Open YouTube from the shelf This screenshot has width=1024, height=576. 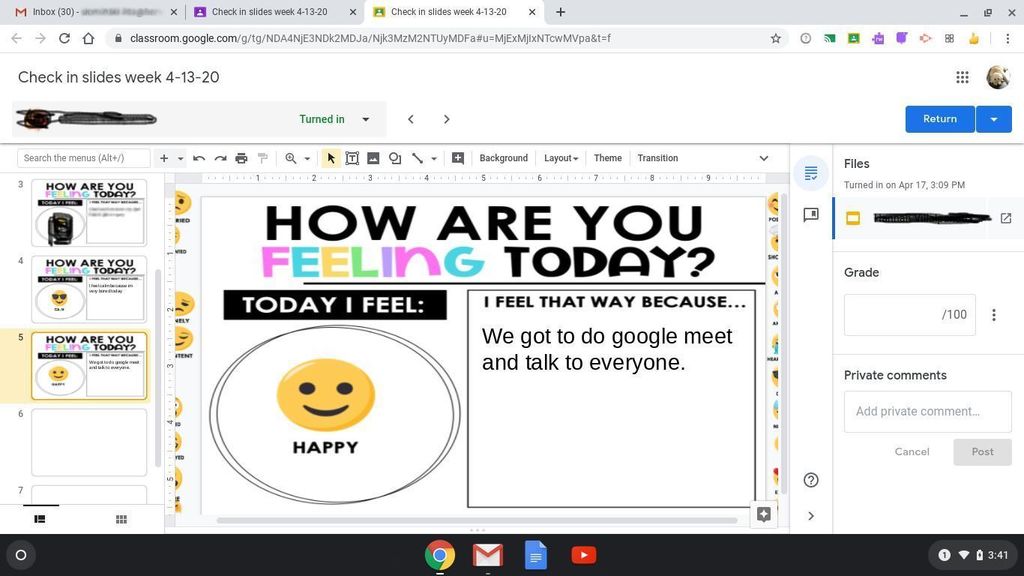pyautogui.click(x=584, y=555)
